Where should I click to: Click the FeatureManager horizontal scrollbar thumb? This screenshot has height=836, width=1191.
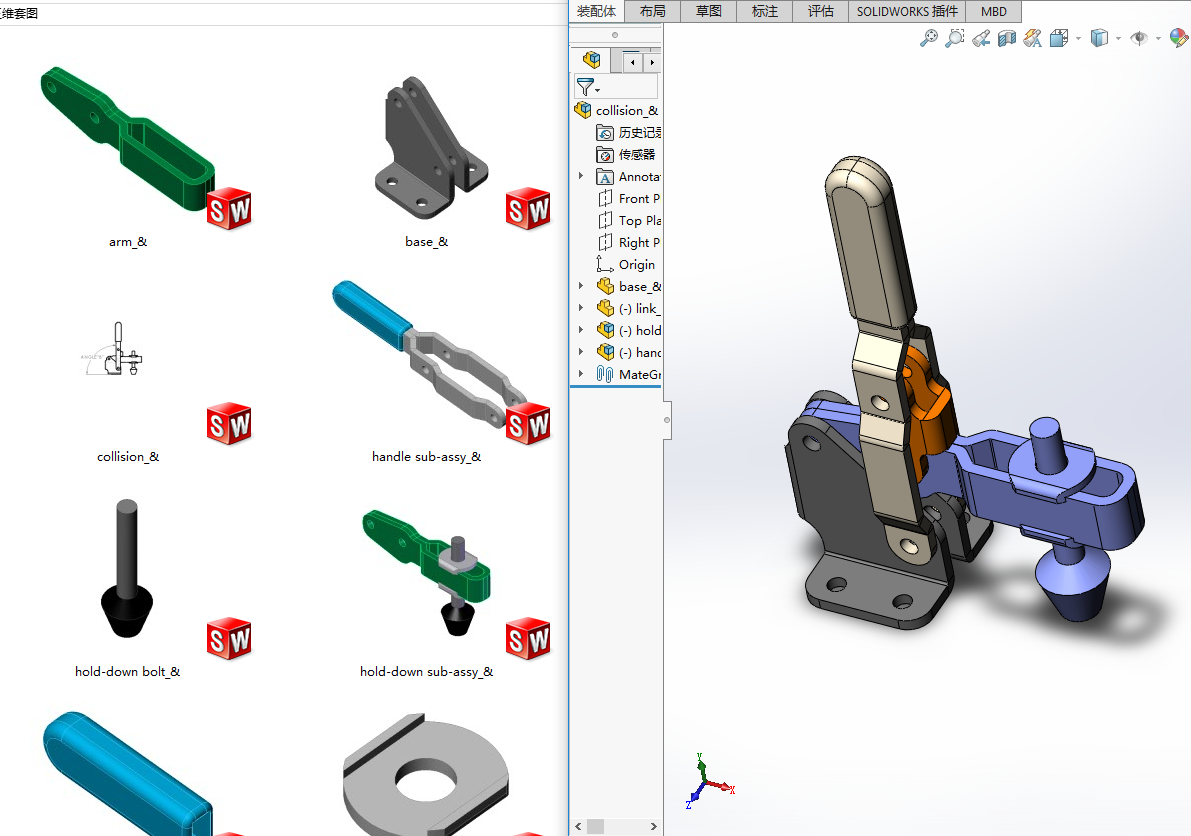coord(596,826)
